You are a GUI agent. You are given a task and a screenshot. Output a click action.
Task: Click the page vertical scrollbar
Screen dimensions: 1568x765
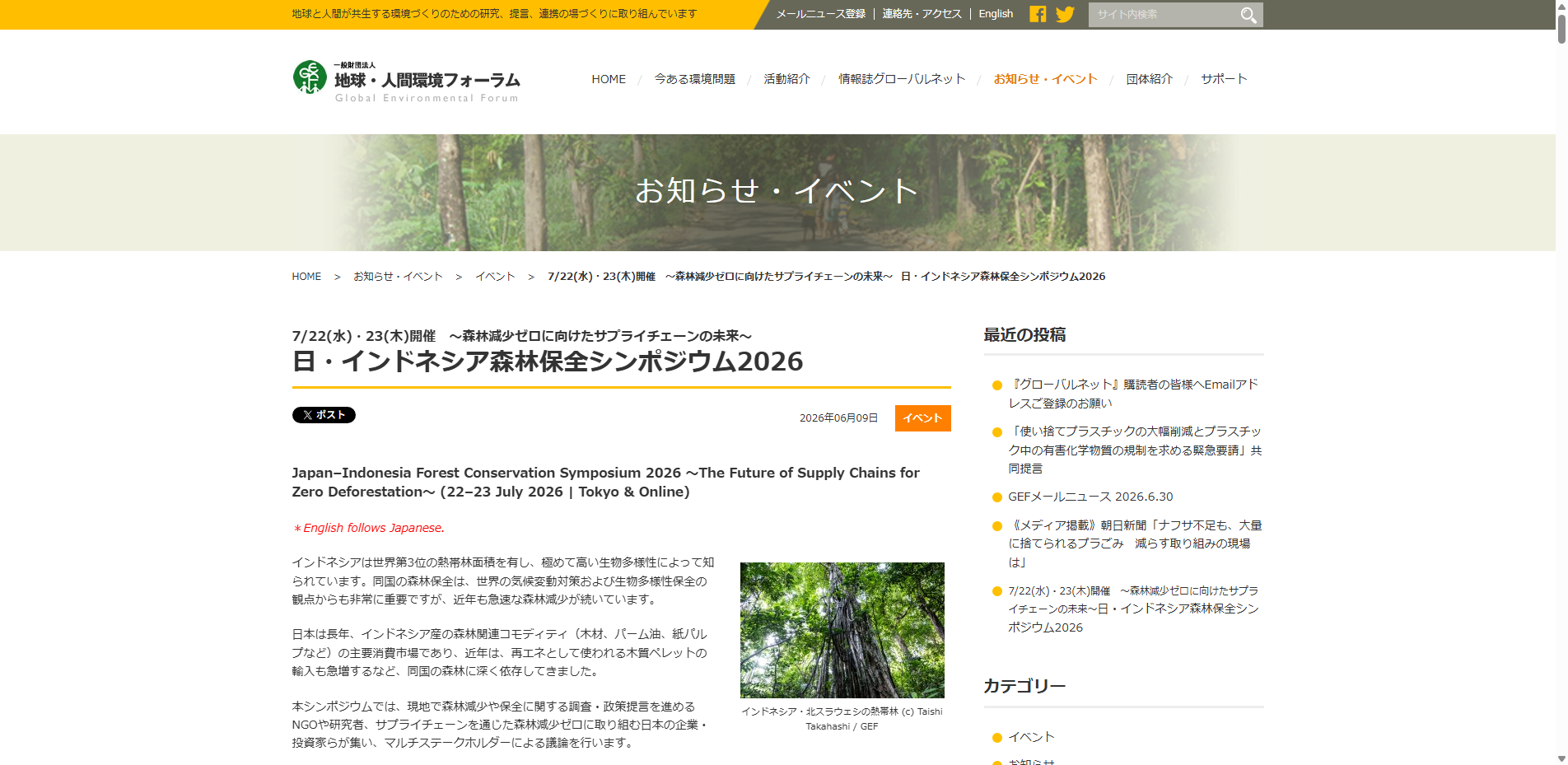click(x=1561, y=382)
